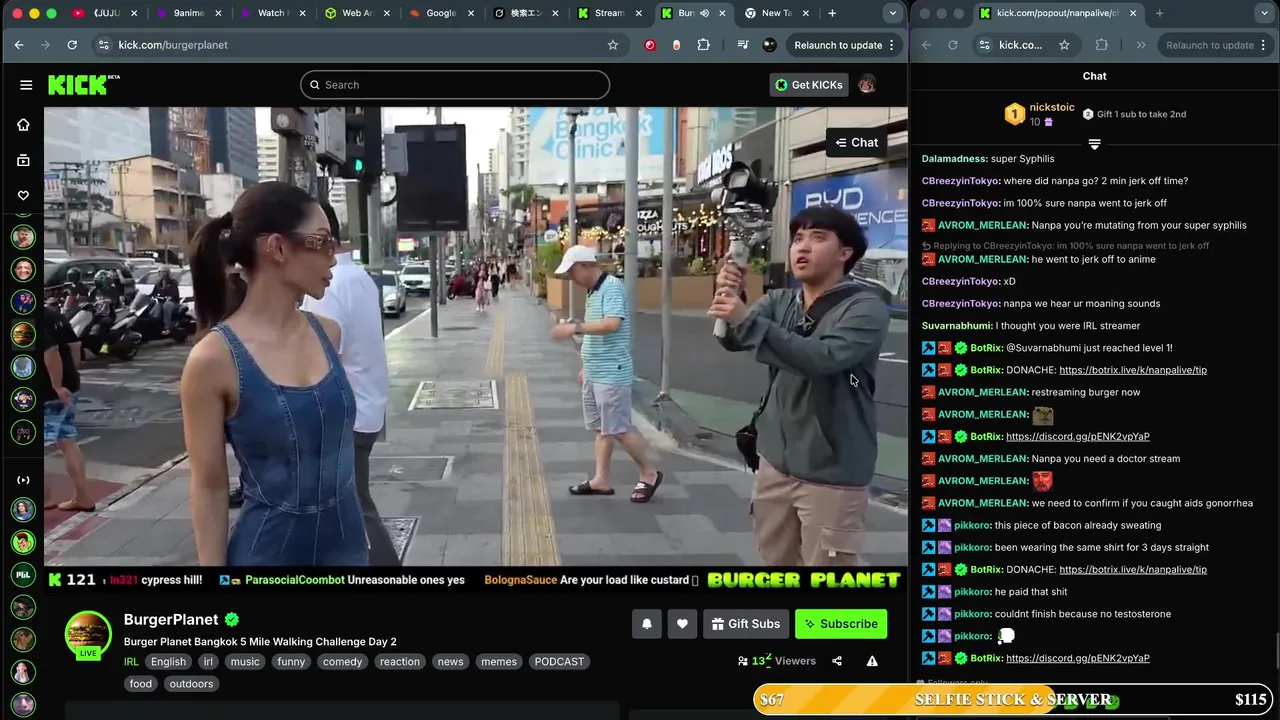Report stream using warning triangle icon
The width and height of the screenshot is (1280, 720).
[x=872, y=661]
